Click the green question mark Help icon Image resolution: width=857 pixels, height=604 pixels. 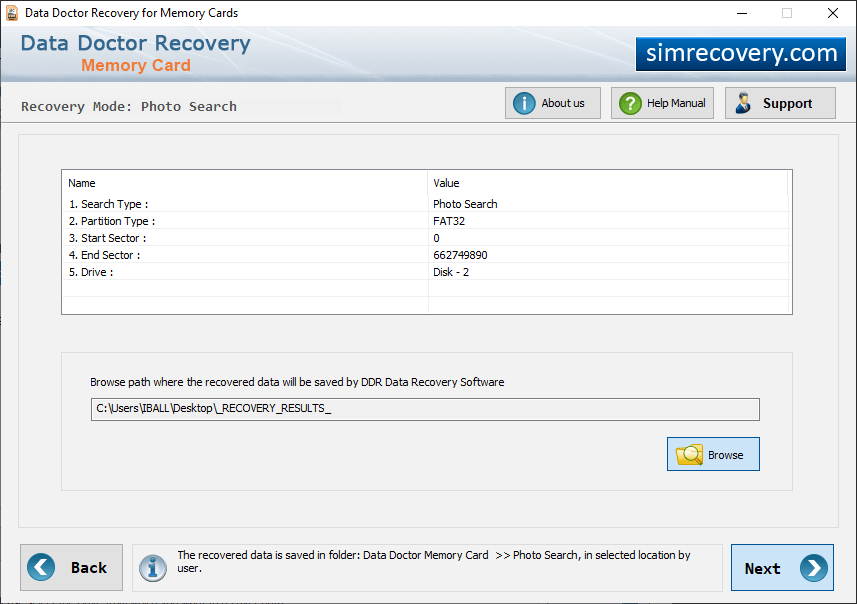tap(630, 103)
